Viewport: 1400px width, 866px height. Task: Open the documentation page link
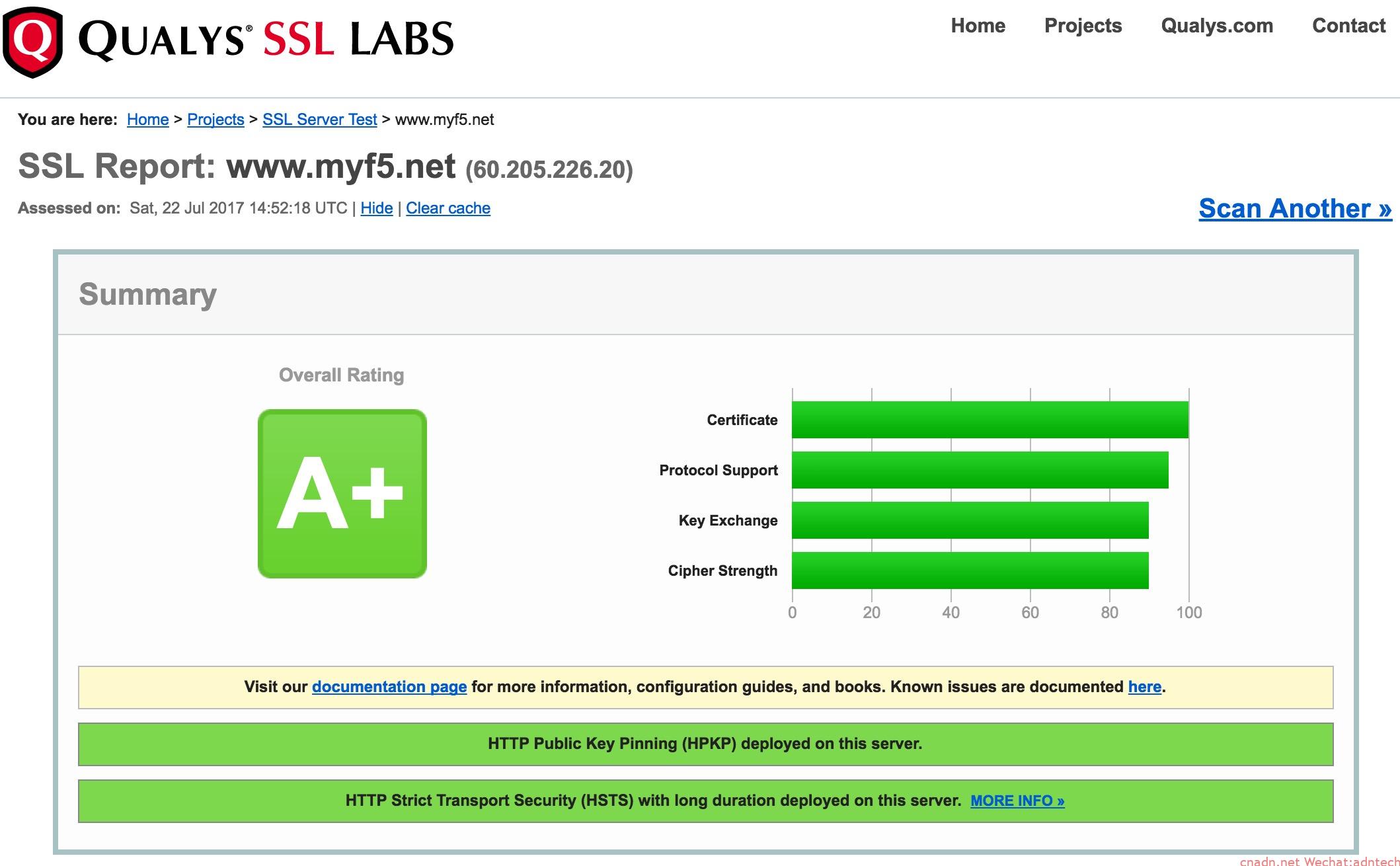pos(389,687)
